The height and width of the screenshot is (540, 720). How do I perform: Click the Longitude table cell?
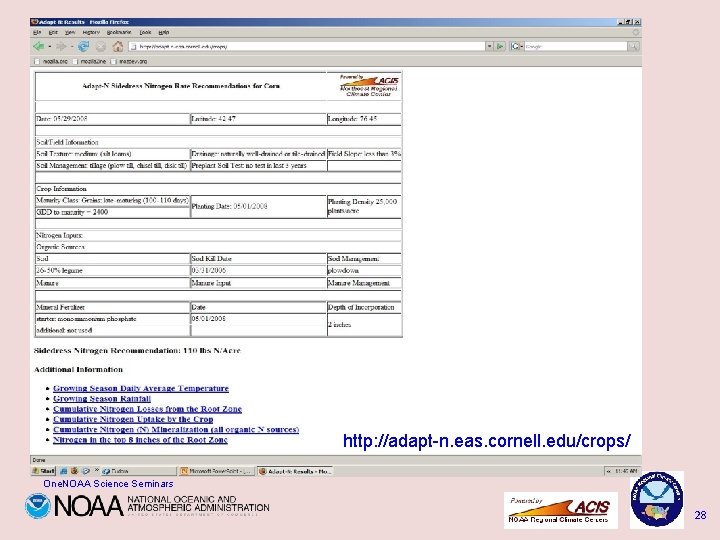click(364, 118)
